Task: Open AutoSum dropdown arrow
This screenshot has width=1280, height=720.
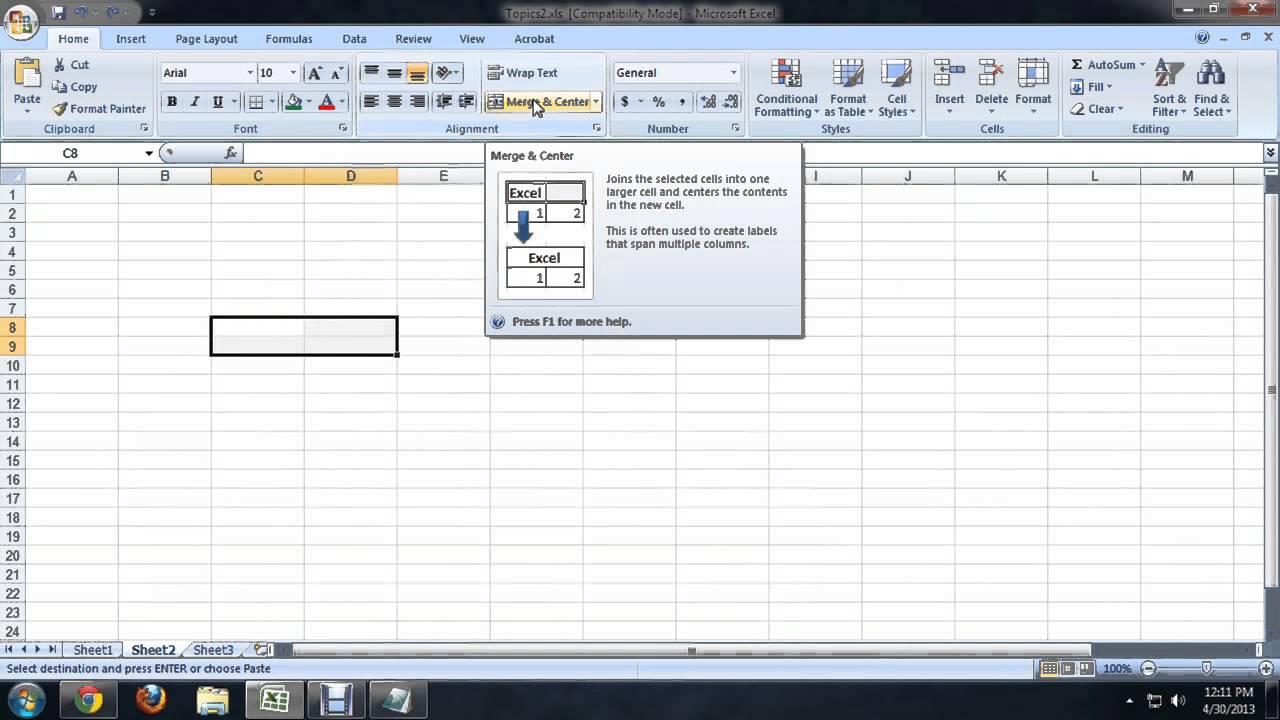Action: [1142, 65]
